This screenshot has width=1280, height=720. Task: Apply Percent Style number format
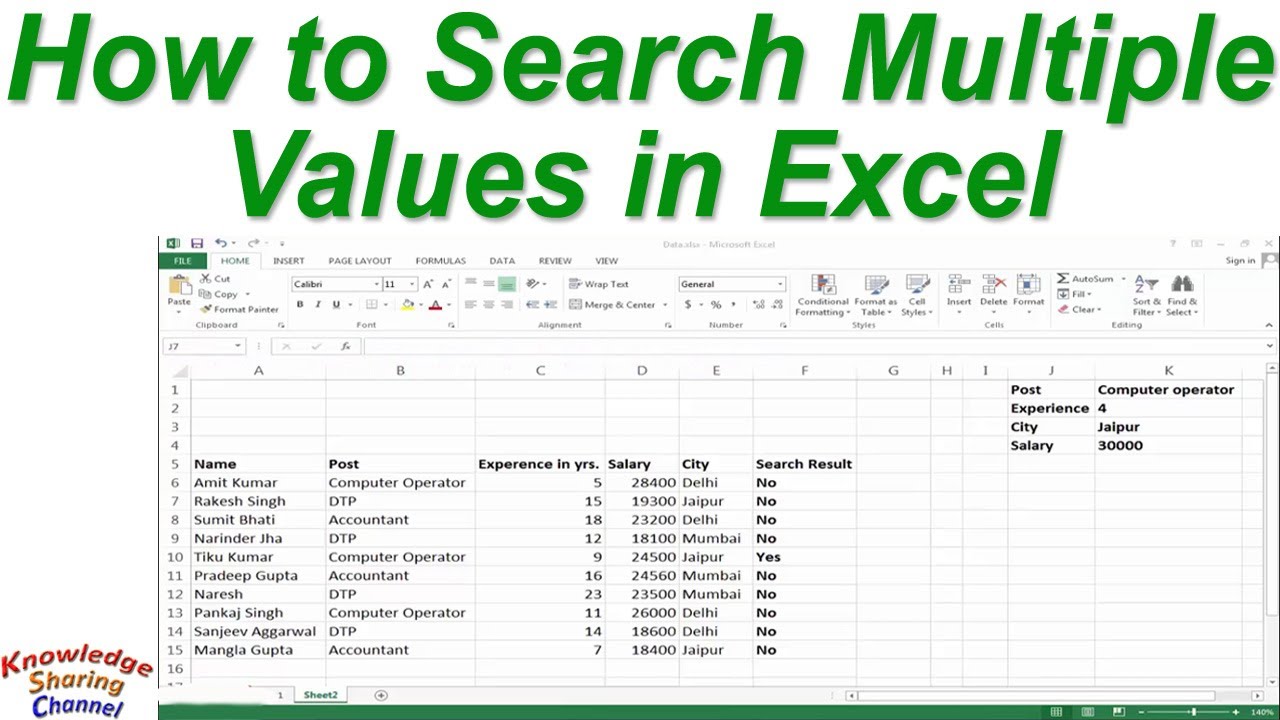tap(716, 305)
